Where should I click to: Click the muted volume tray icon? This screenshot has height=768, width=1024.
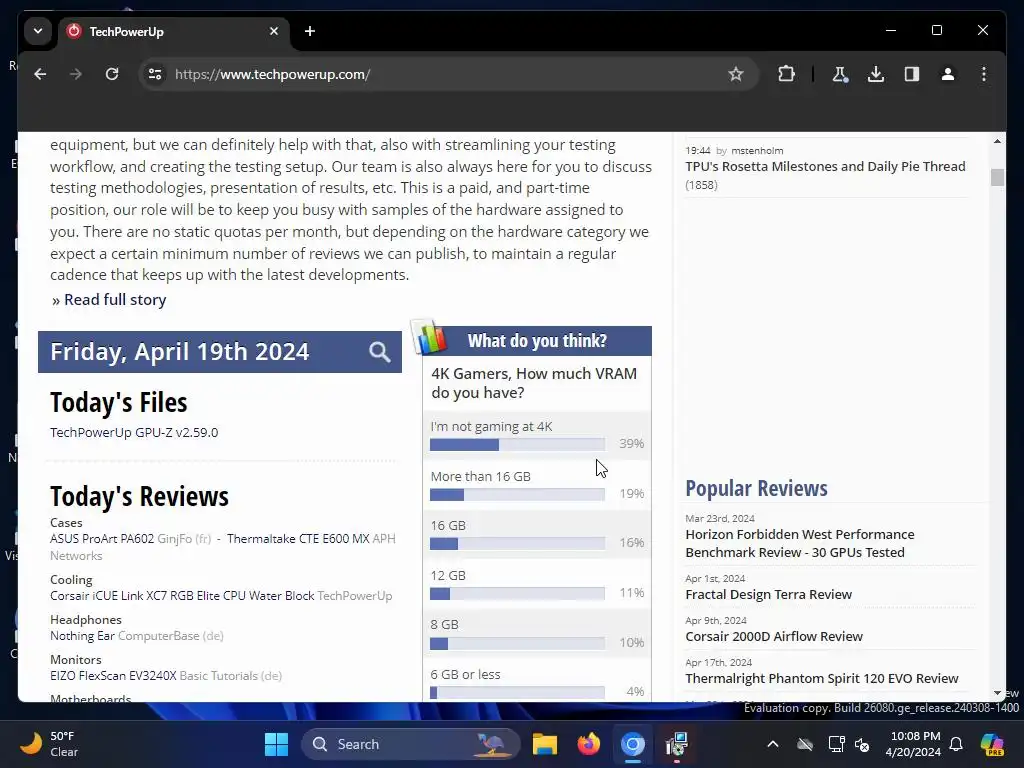tap(862, 744)
